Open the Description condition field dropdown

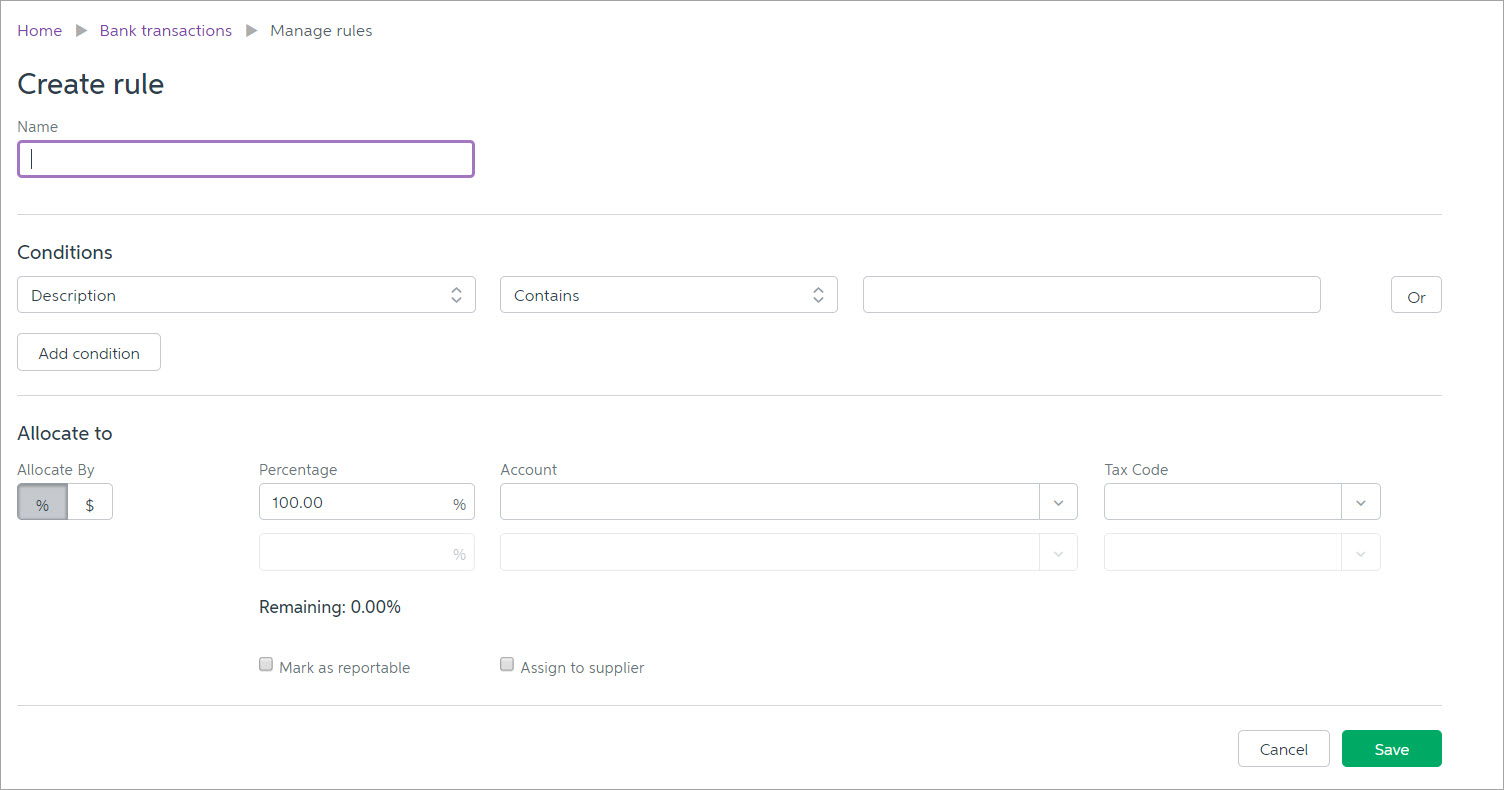246,295
